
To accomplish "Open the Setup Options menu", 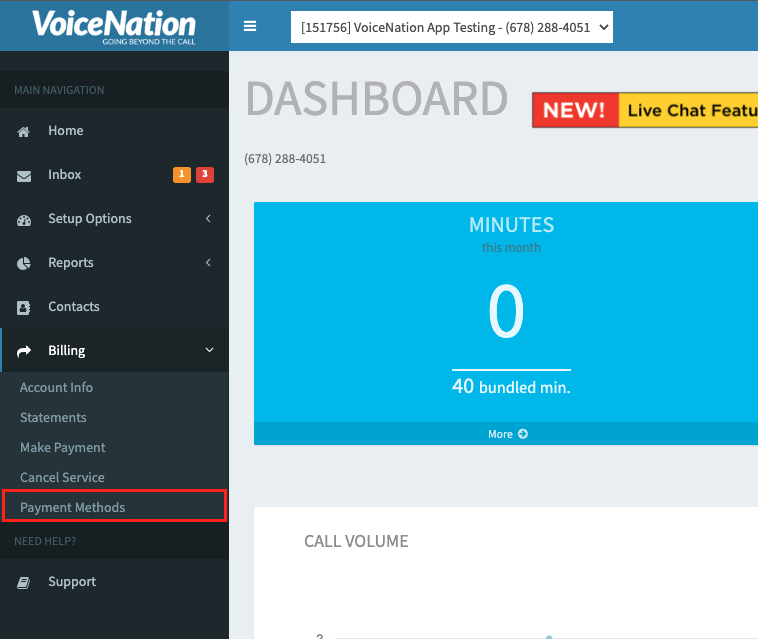I will pyautogui.click(x=115, y=218).
